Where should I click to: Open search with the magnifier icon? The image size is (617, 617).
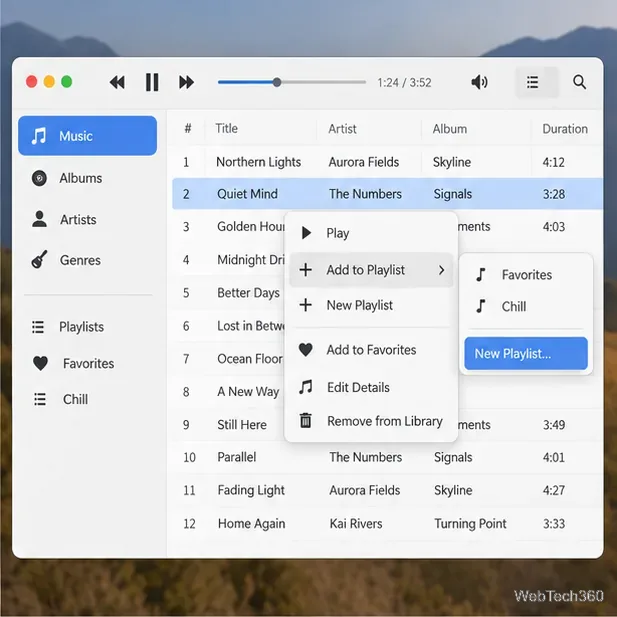pyautogui.click(x=579, y=82)
